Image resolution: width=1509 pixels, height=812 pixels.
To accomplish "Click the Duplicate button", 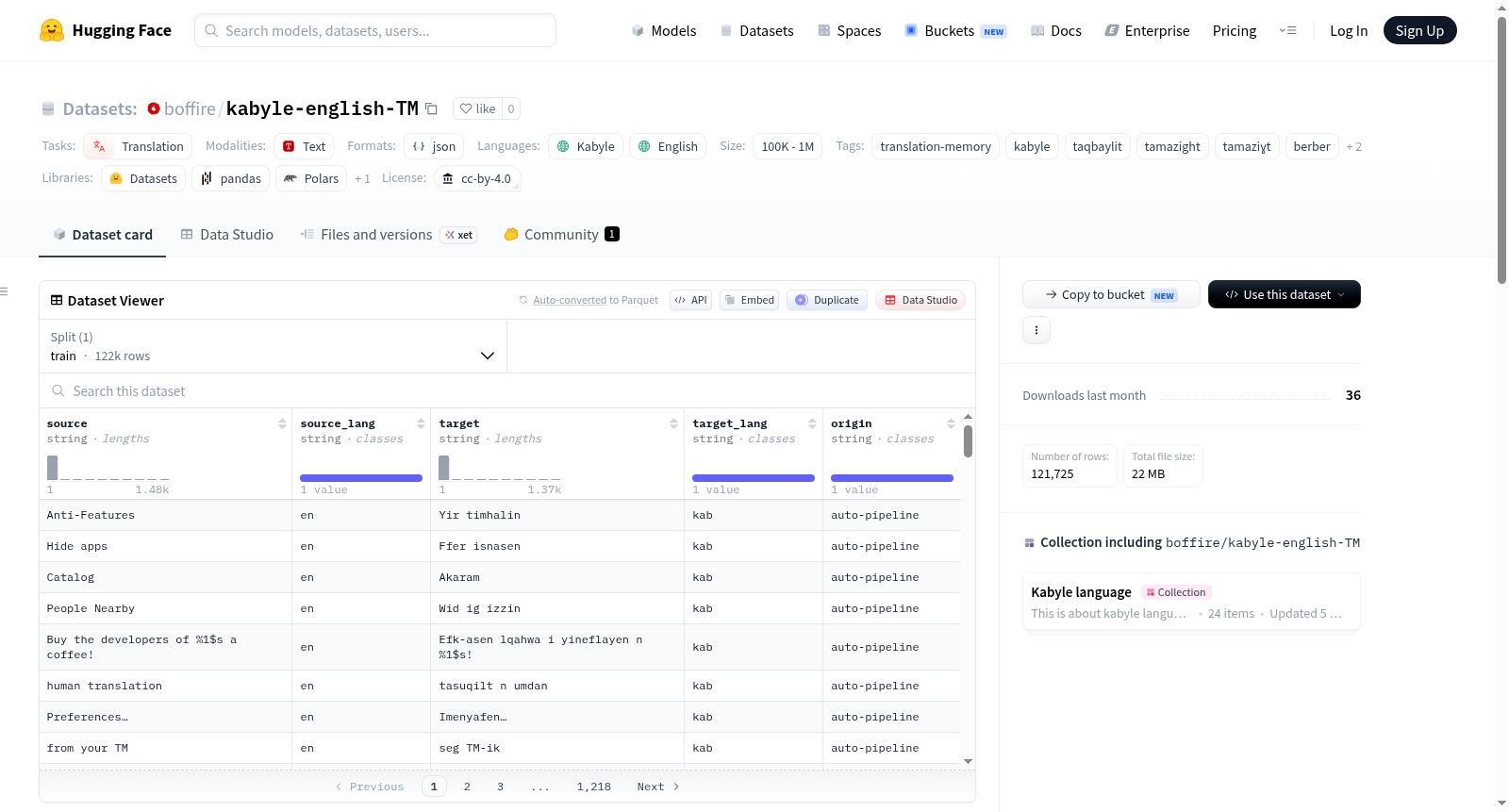I will [x=827, y=300].
